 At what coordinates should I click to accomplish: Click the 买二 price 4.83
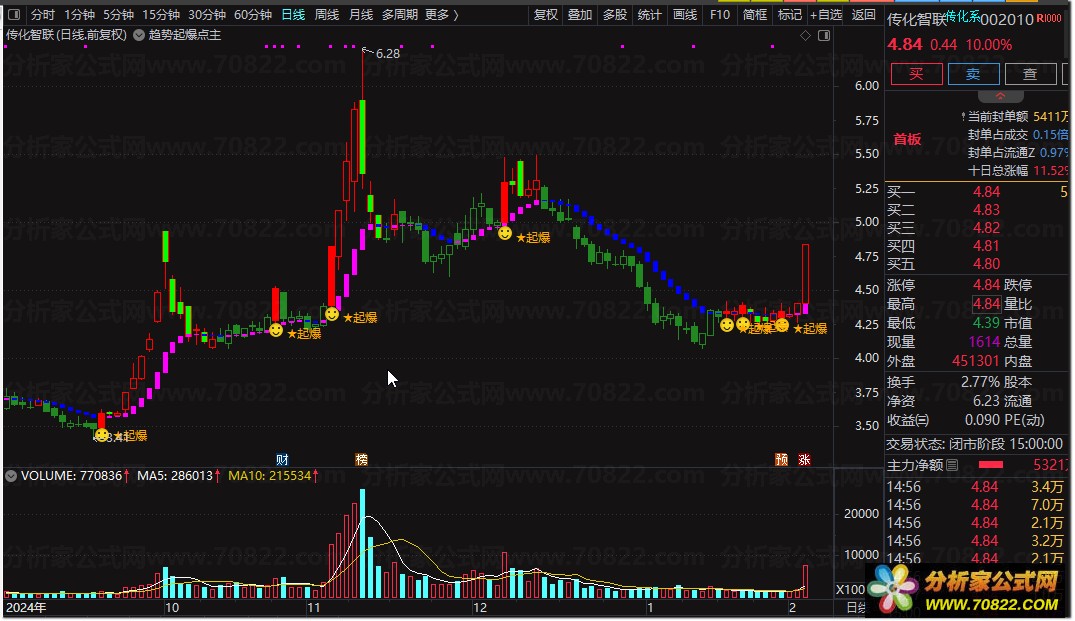point(986,210)
